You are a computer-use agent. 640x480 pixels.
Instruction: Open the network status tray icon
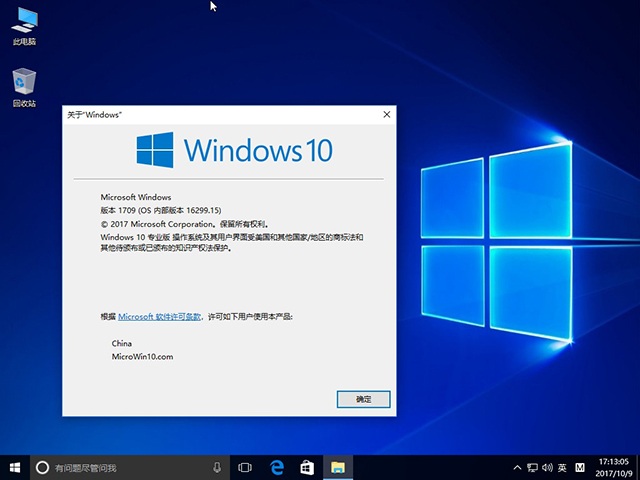532,468
